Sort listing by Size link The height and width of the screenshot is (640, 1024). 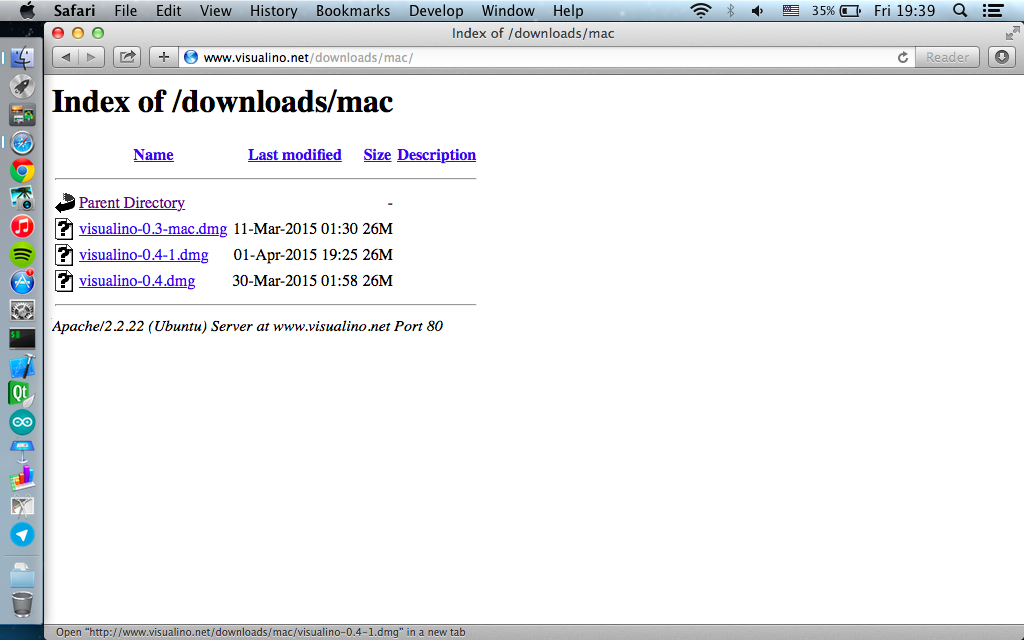[x=377, y=155]
